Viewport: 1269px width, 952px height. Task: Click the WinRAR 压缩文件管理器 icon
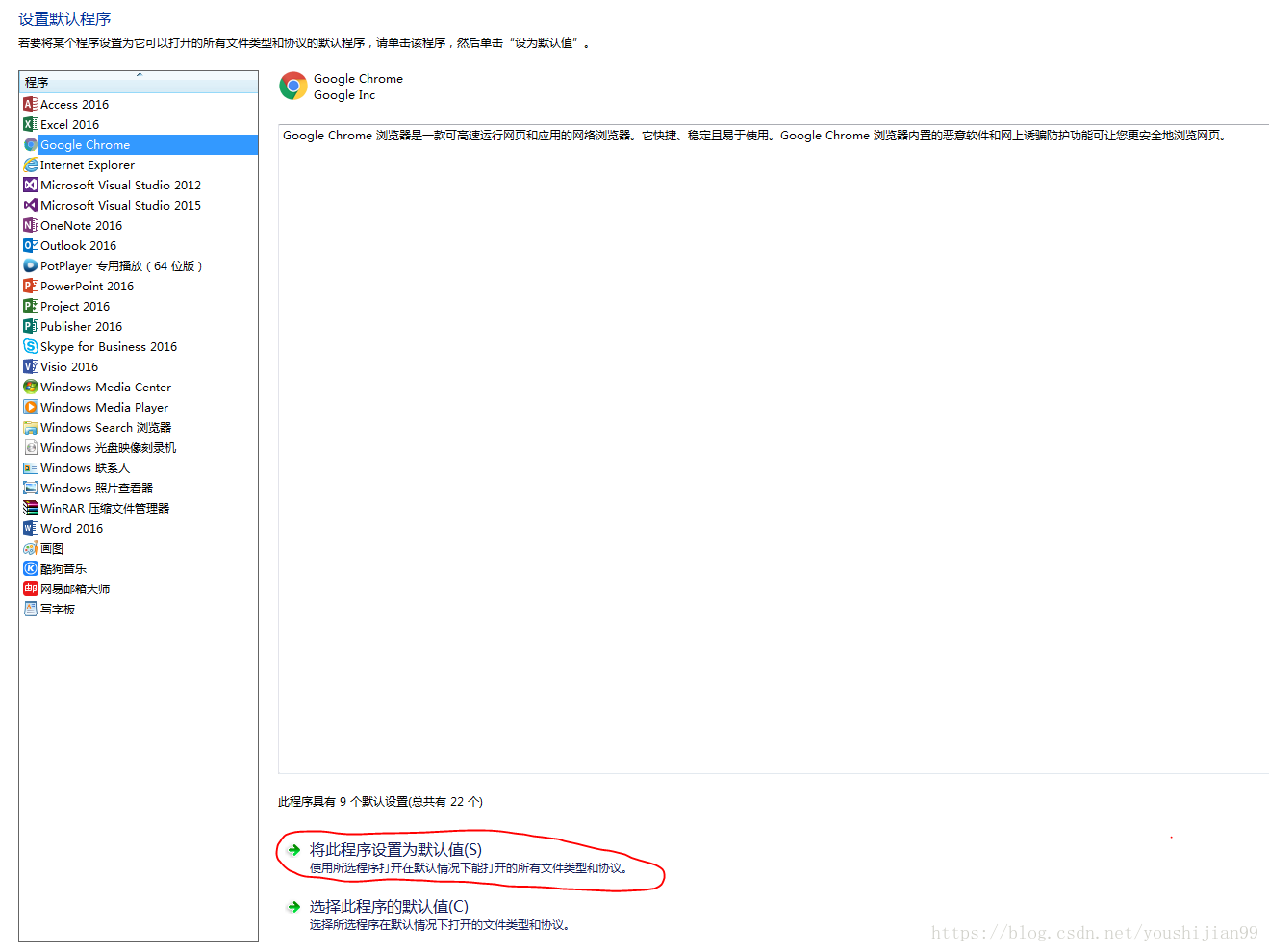click(31, 508)
